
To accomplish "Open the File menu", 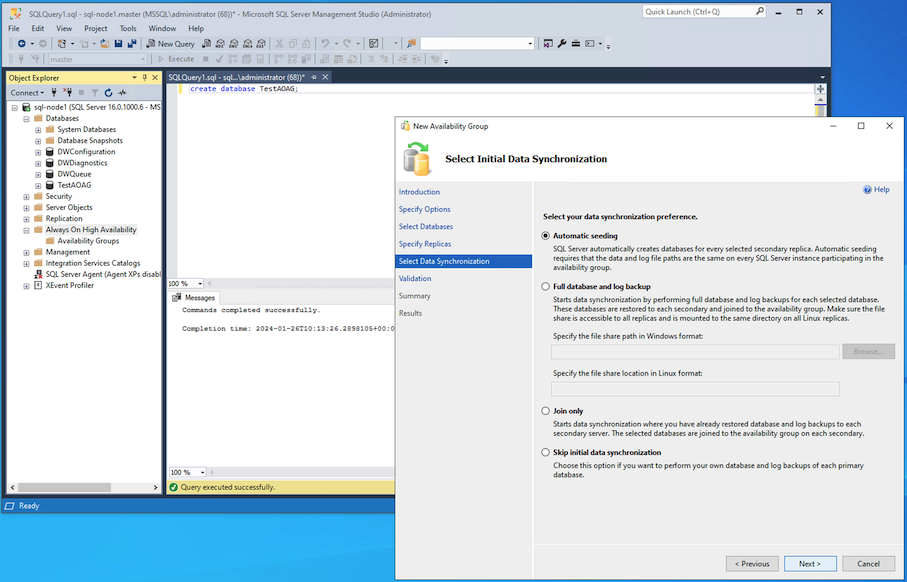I will (x=14, y=28).
